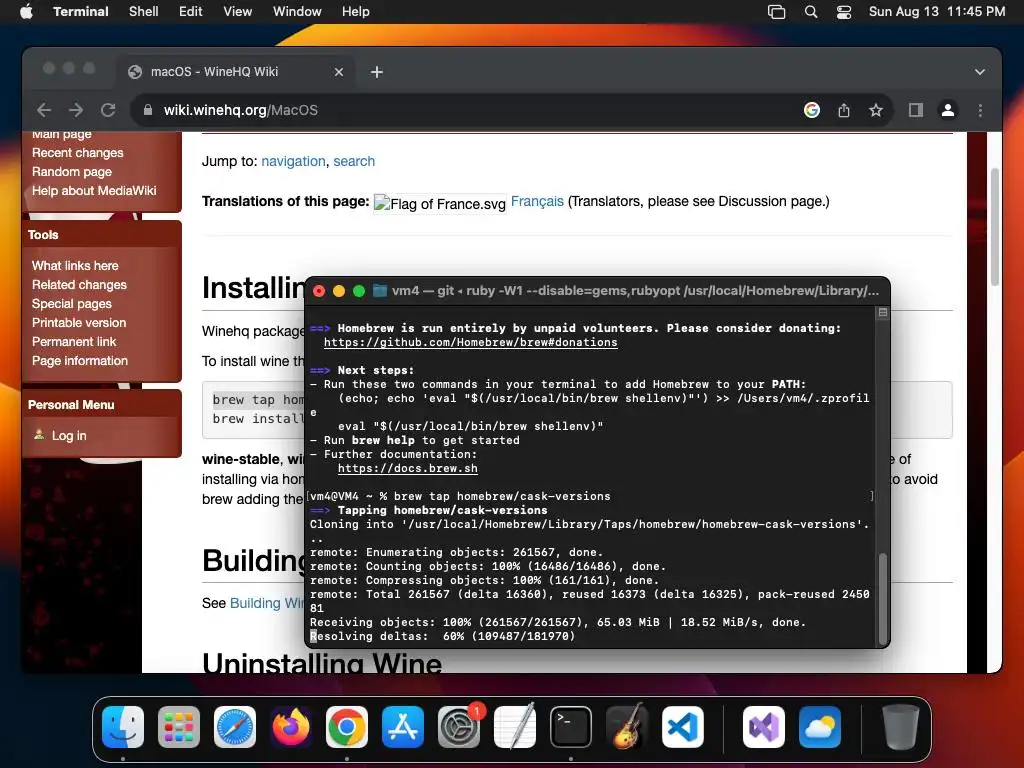Click the Google icon in address bar
This screenshot has width=1024, height=768.
(x=812, y=110)
